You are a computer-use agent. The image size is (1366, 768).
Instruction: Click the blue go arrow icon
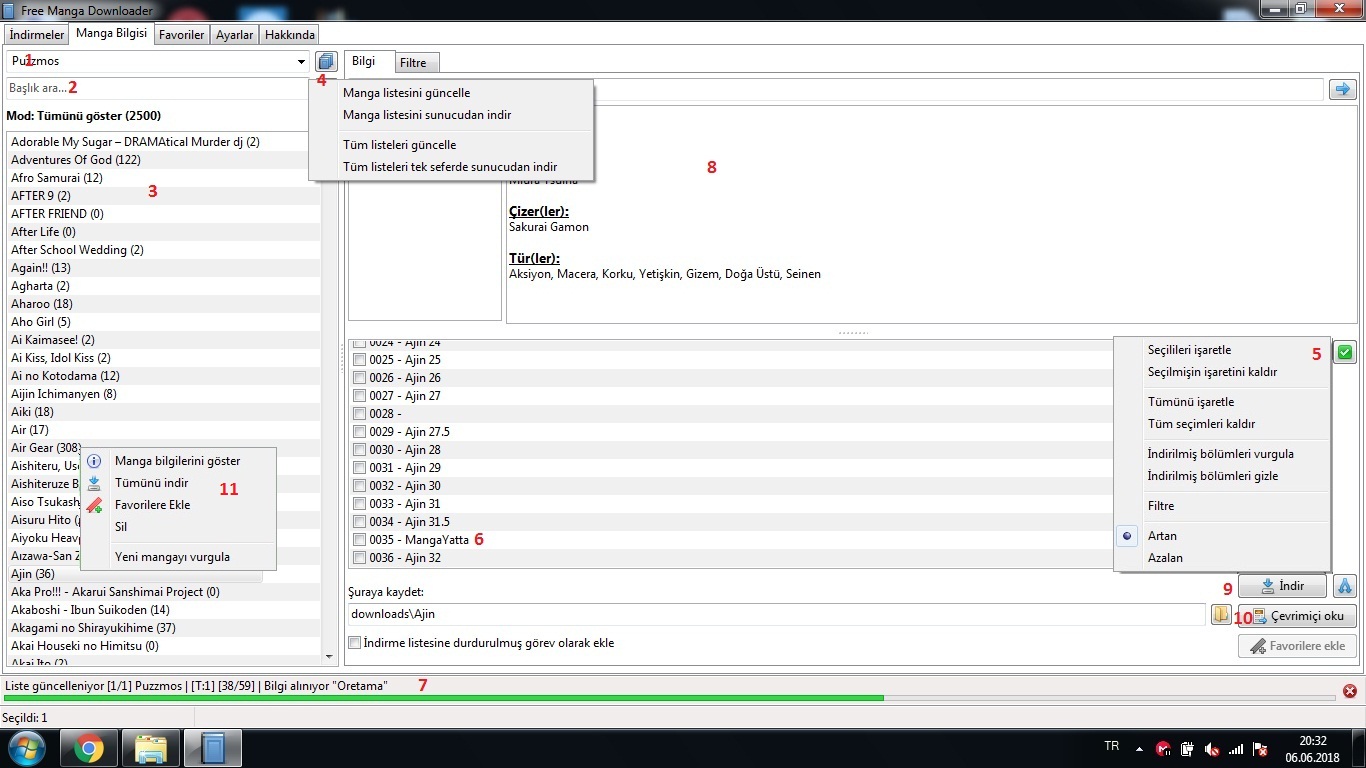click(1342, 89)
